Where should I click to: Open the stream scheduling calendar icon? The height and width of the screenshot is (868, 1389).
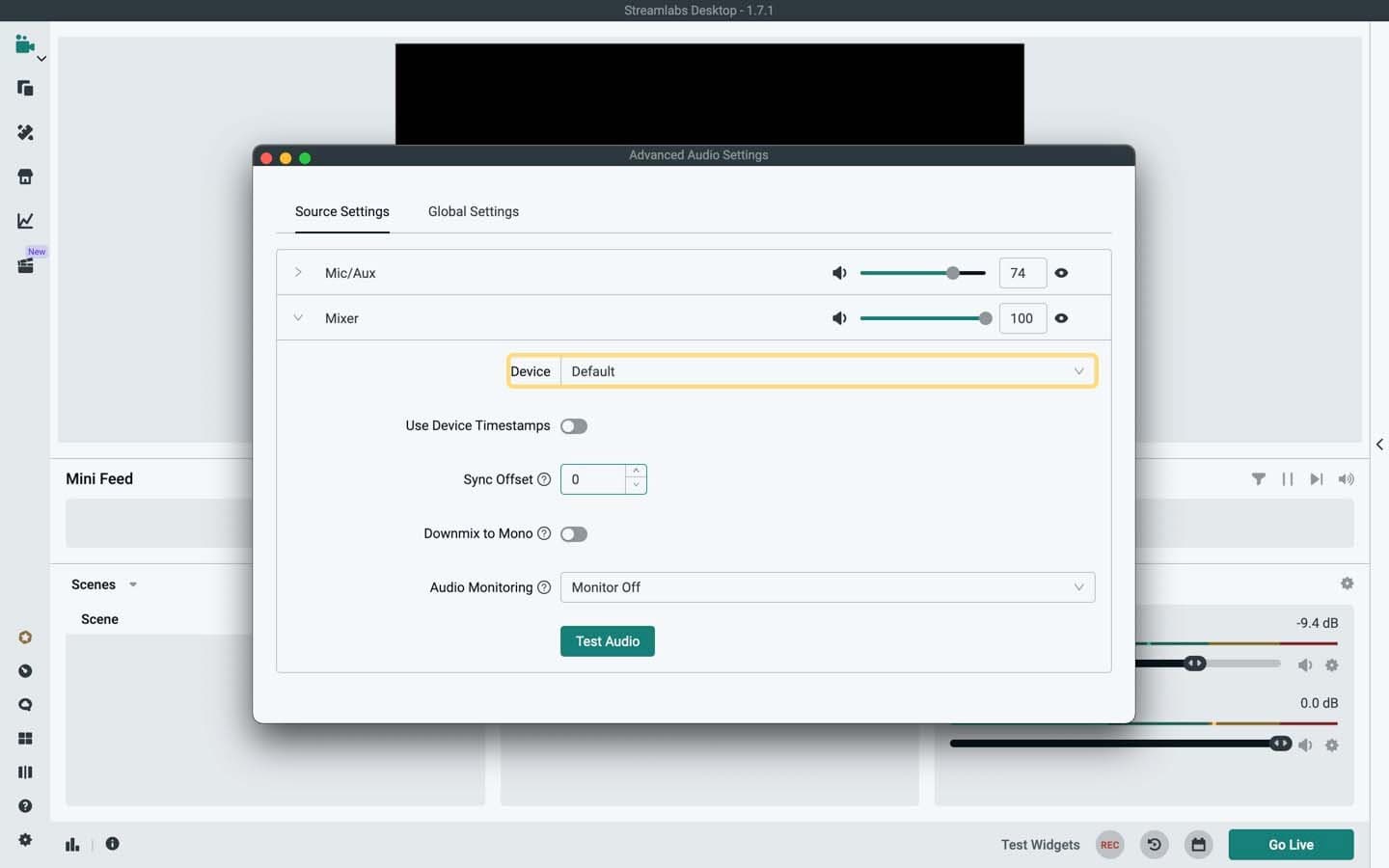click(1198, 844)
